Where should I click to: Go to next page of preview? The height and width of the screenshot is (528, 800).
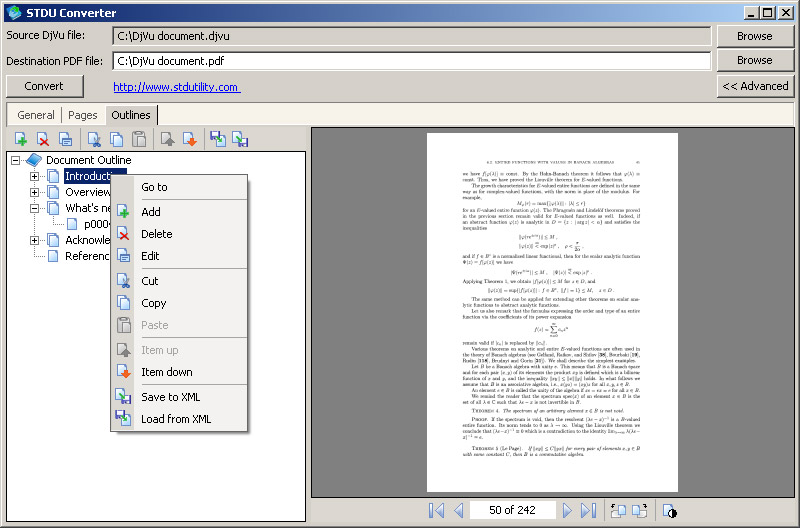tap(567, 510)
